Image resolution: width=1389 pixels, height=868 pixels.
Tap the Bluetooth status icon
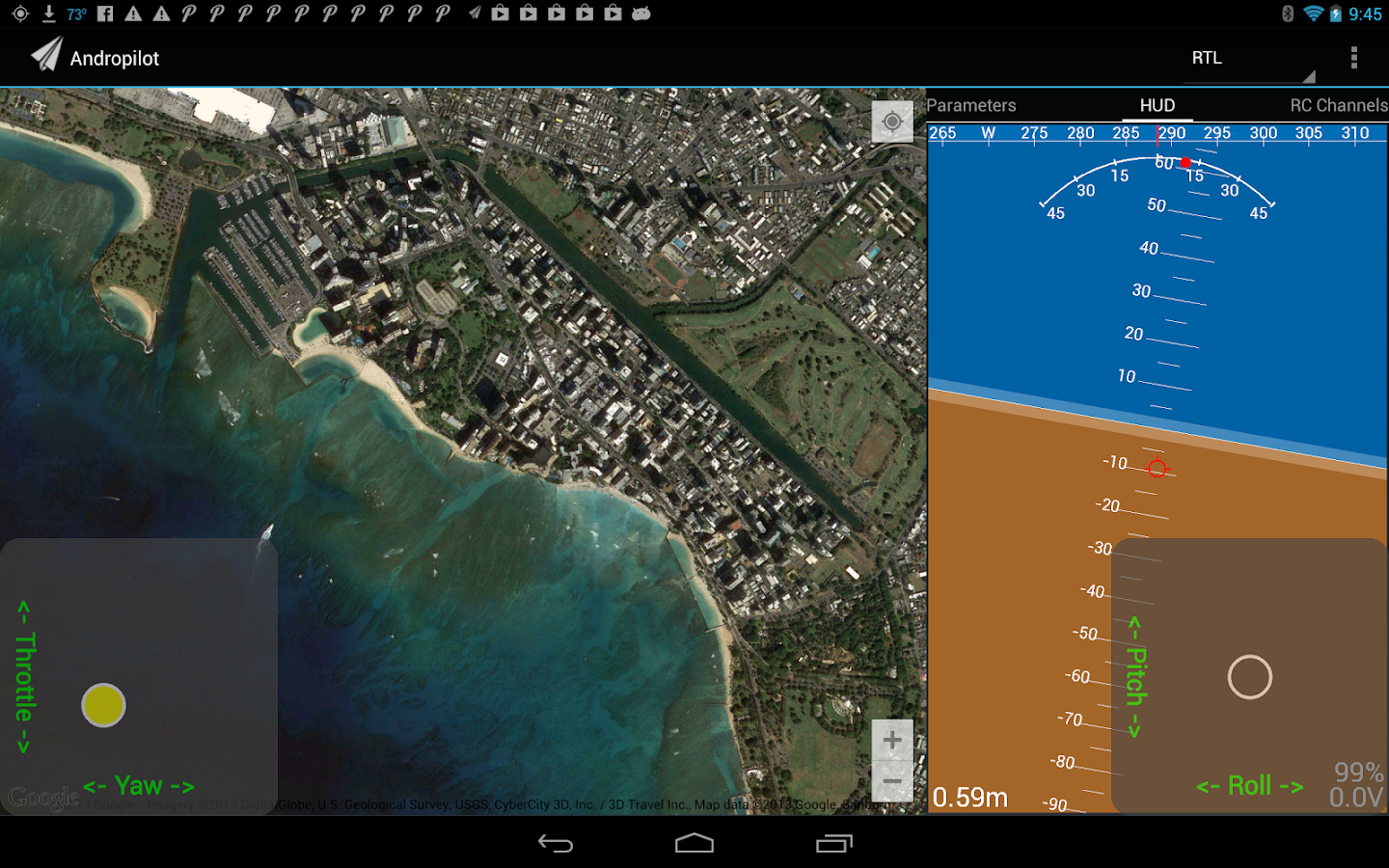pyautogui.click(x=1288, y=14)
